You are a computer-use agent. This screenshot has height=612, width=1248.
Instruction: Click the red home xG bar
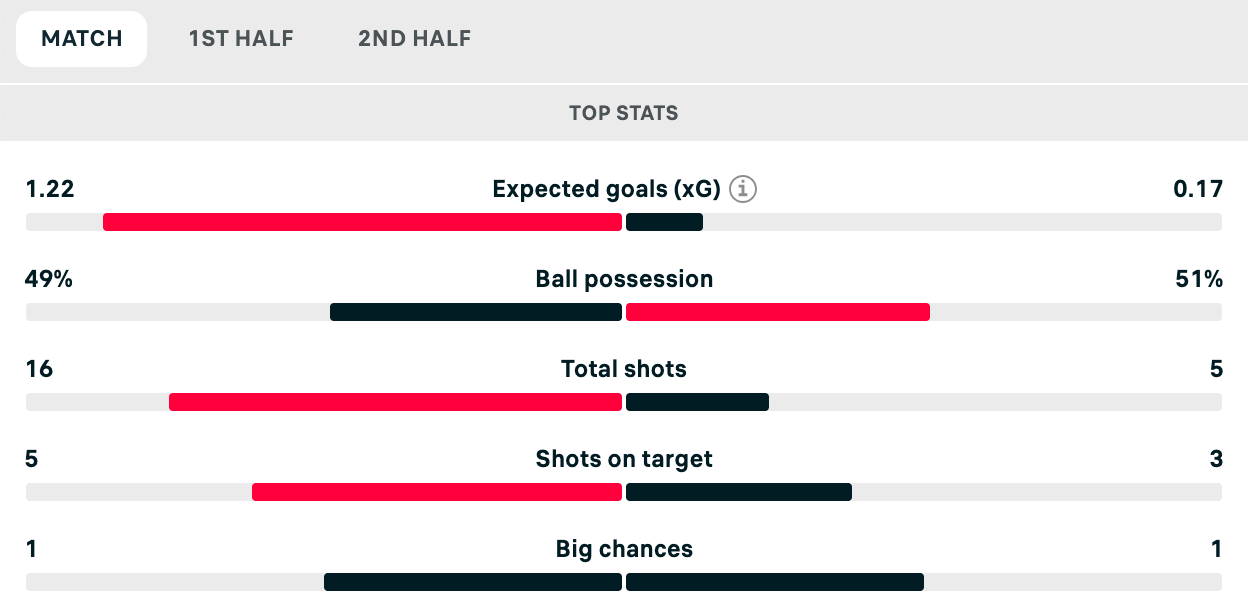coord(362,222)
